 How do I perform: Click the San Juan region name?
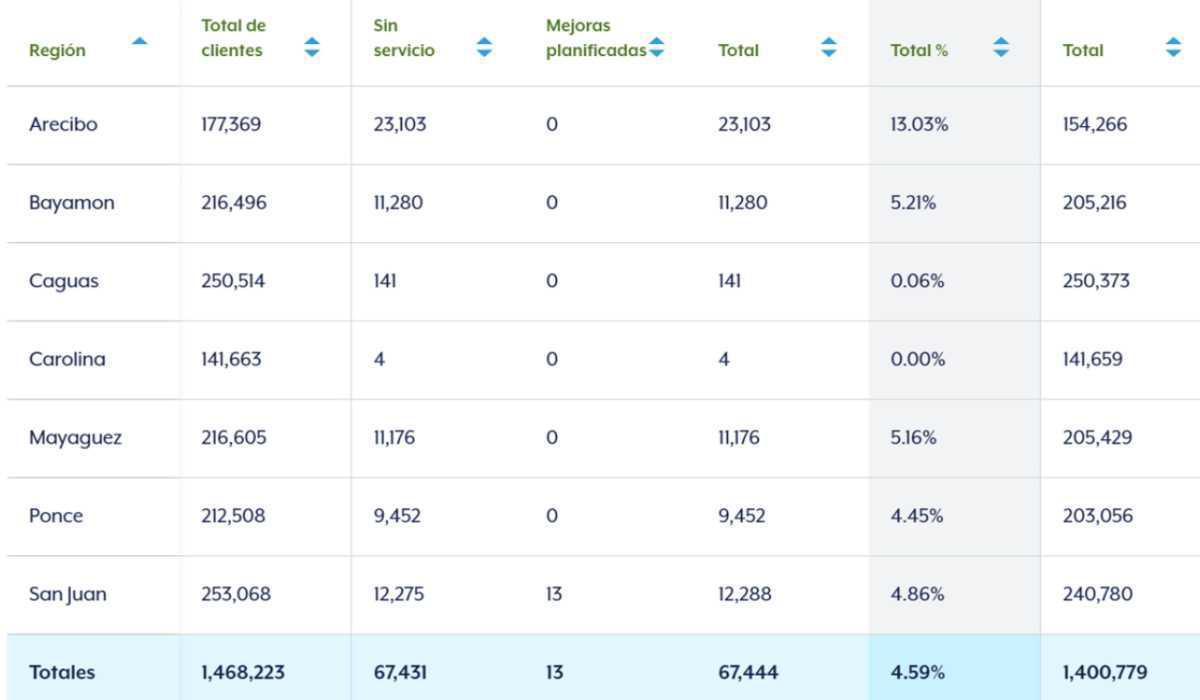click(x=68, y=594)
